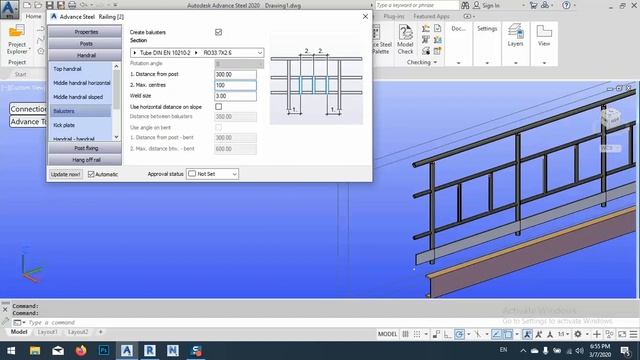The width and height of the screenshot is (640, 360).
Task: Expand the quick access toolbar customize arrow
Action: pyautogui.click(x=116, y=5)
